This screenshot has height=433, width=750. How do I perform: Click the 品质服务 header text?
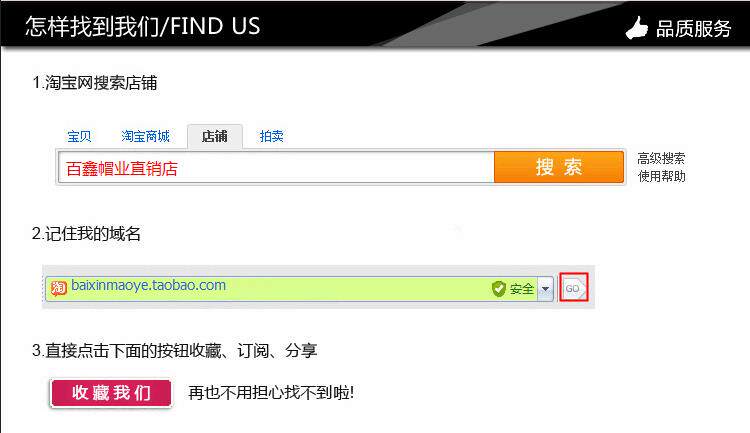[x=693, y=29]
